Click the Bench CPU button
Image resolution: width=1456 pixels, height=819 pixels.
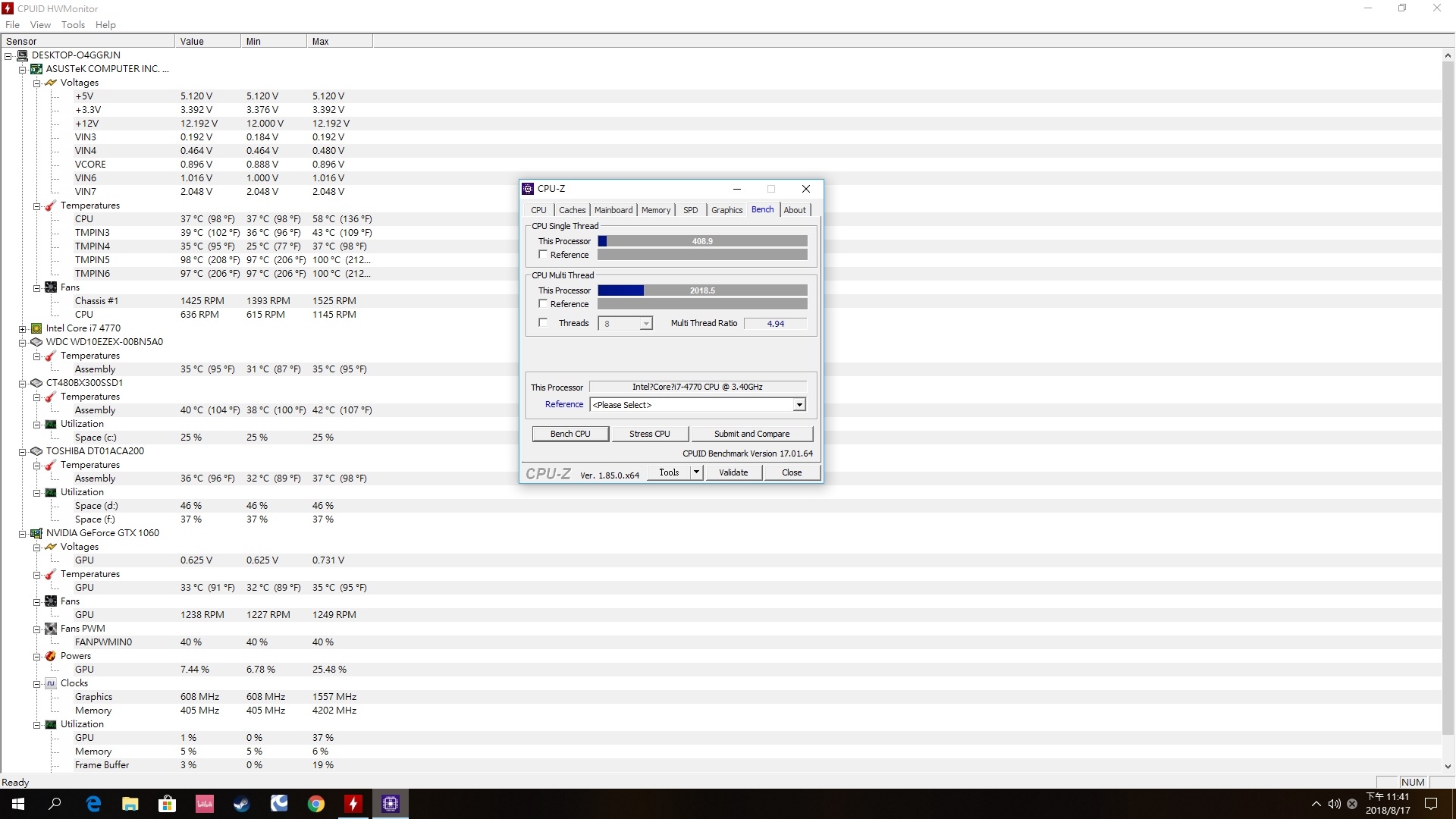570,434
